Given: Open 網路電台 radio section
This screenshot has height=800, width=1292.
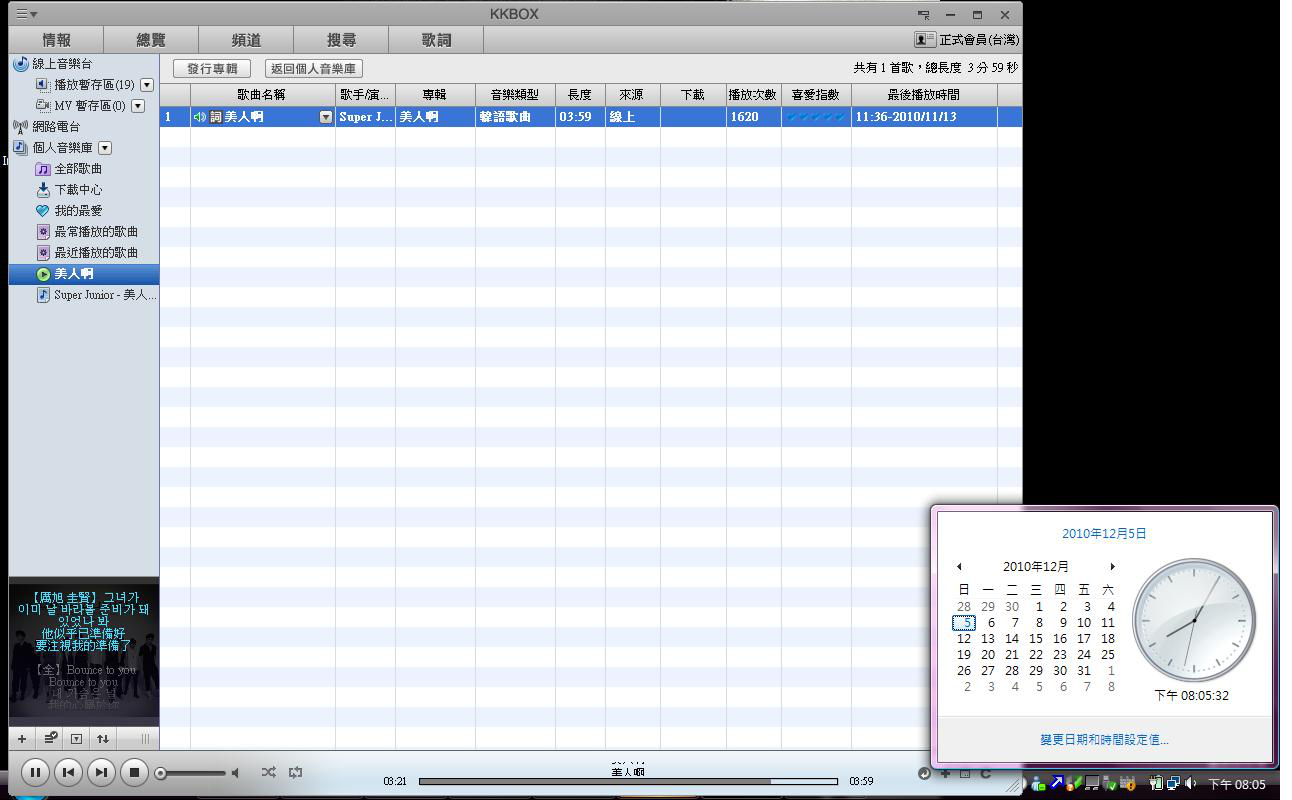Looking at the screenshot, I should click(46, 127).
